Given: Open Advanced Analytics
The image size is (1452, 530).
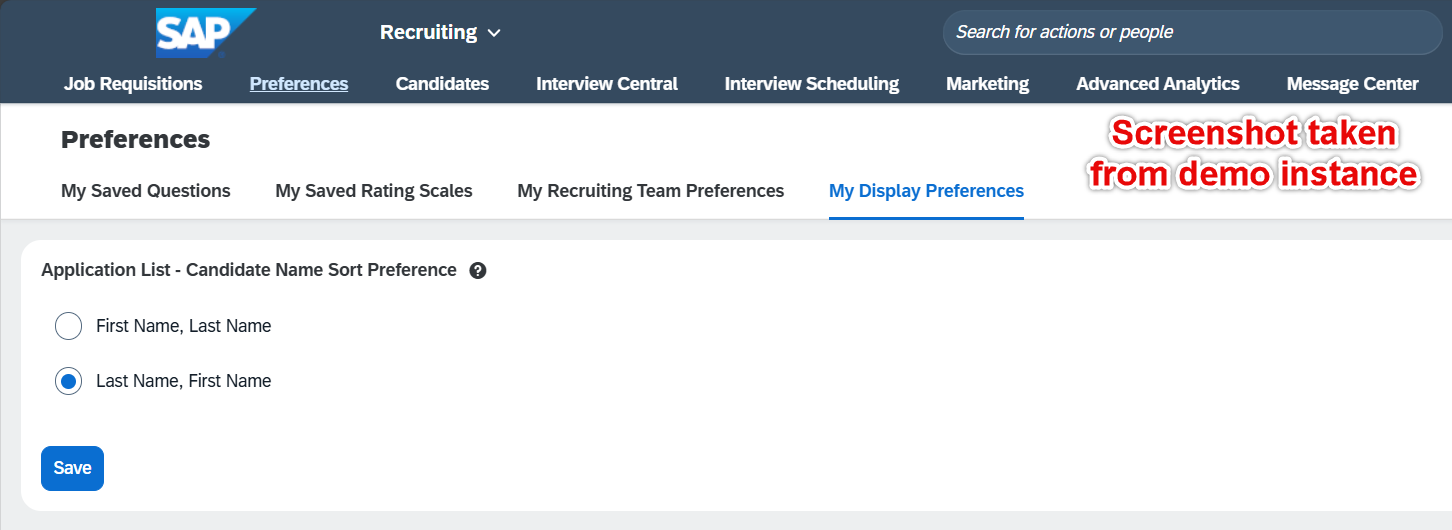Looking at the screenshot, I should tap(1158, 84).
